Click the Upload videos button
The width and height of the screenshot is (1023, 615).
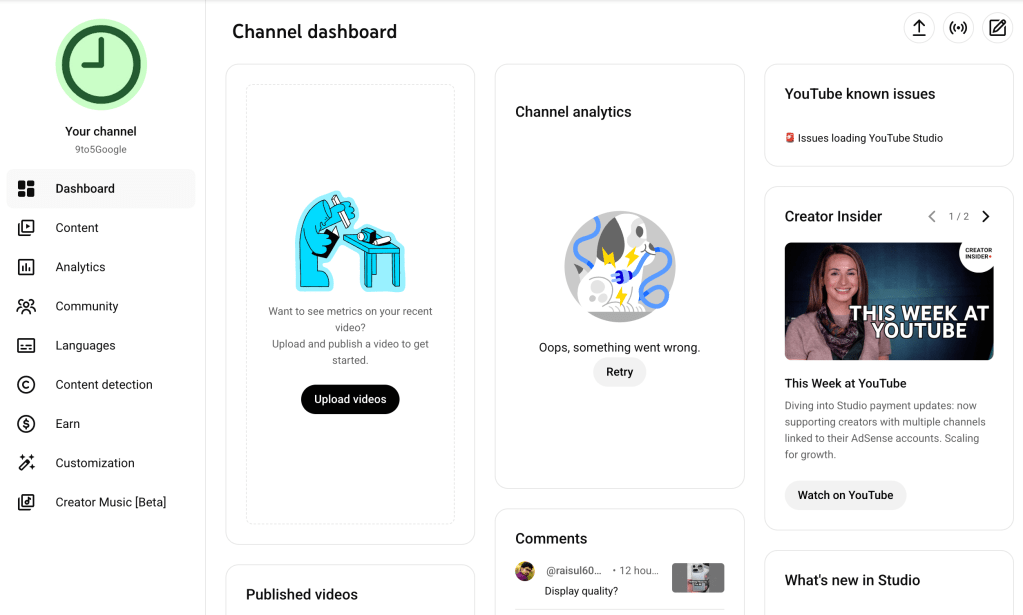coord(350,398)
